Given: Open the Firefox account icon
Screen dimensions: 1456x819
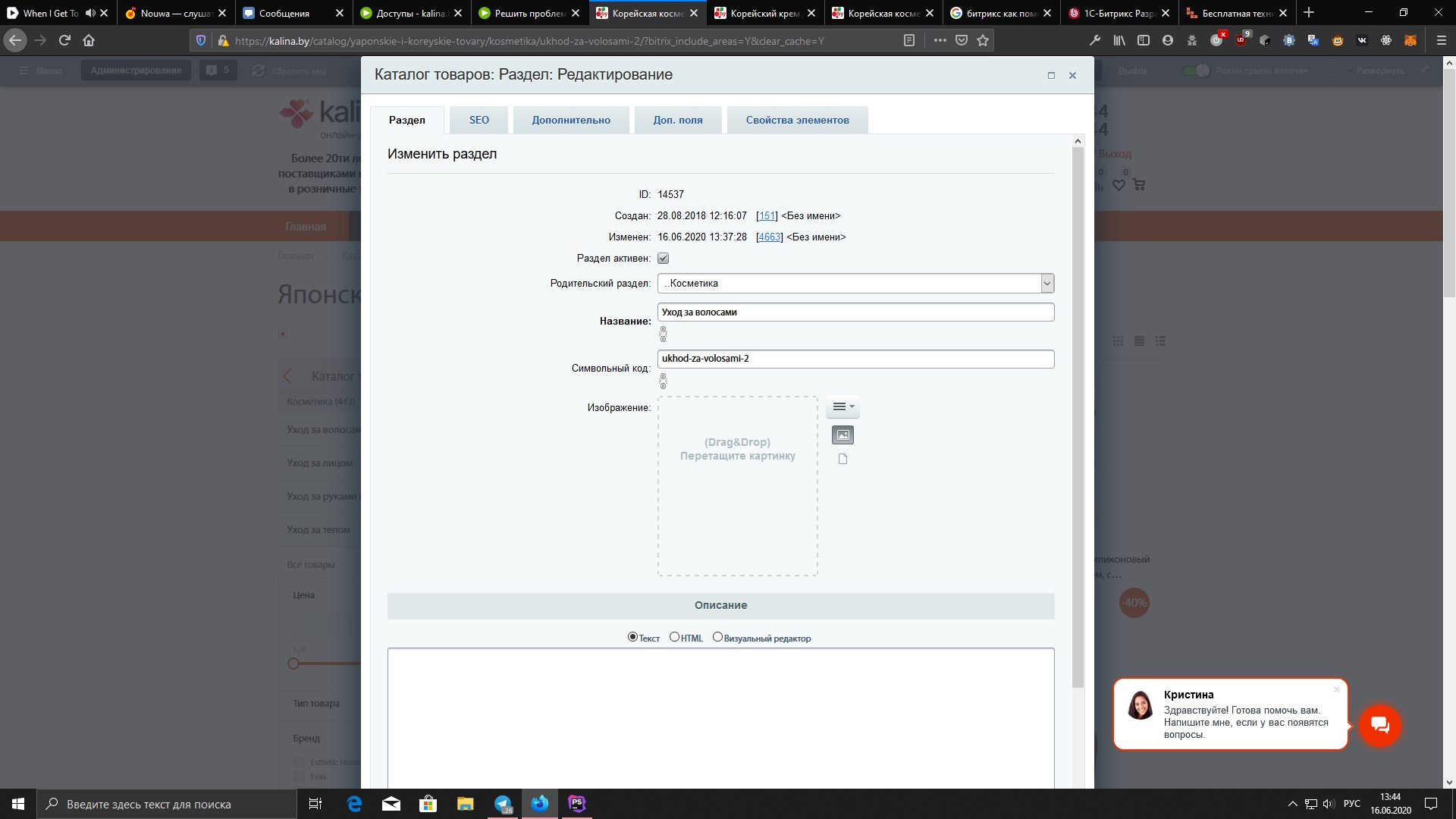Looking at the screenshot, I should click(x=1168, y=40).
